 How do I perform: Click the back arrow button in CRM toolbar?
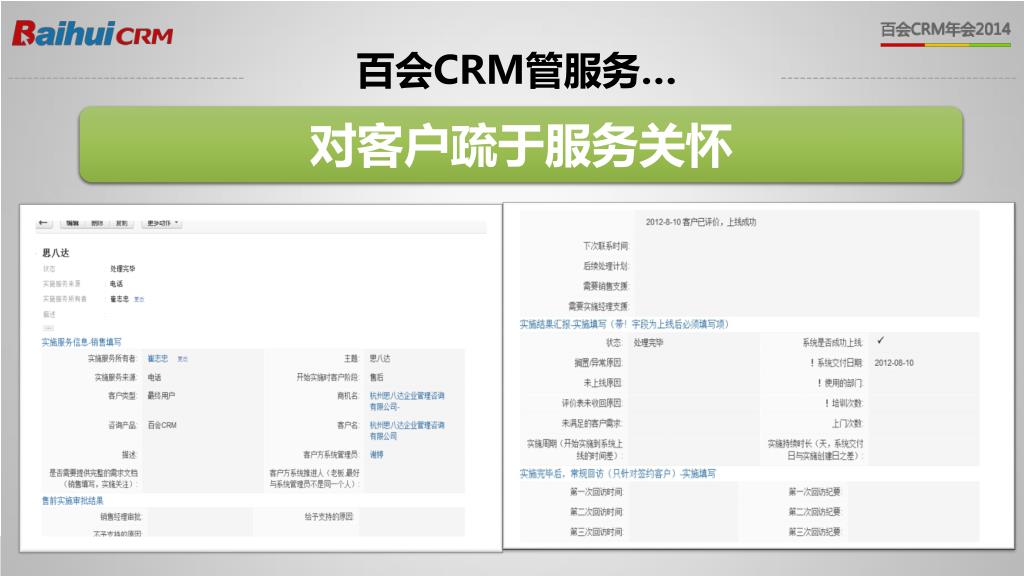(x=44, y=223)
